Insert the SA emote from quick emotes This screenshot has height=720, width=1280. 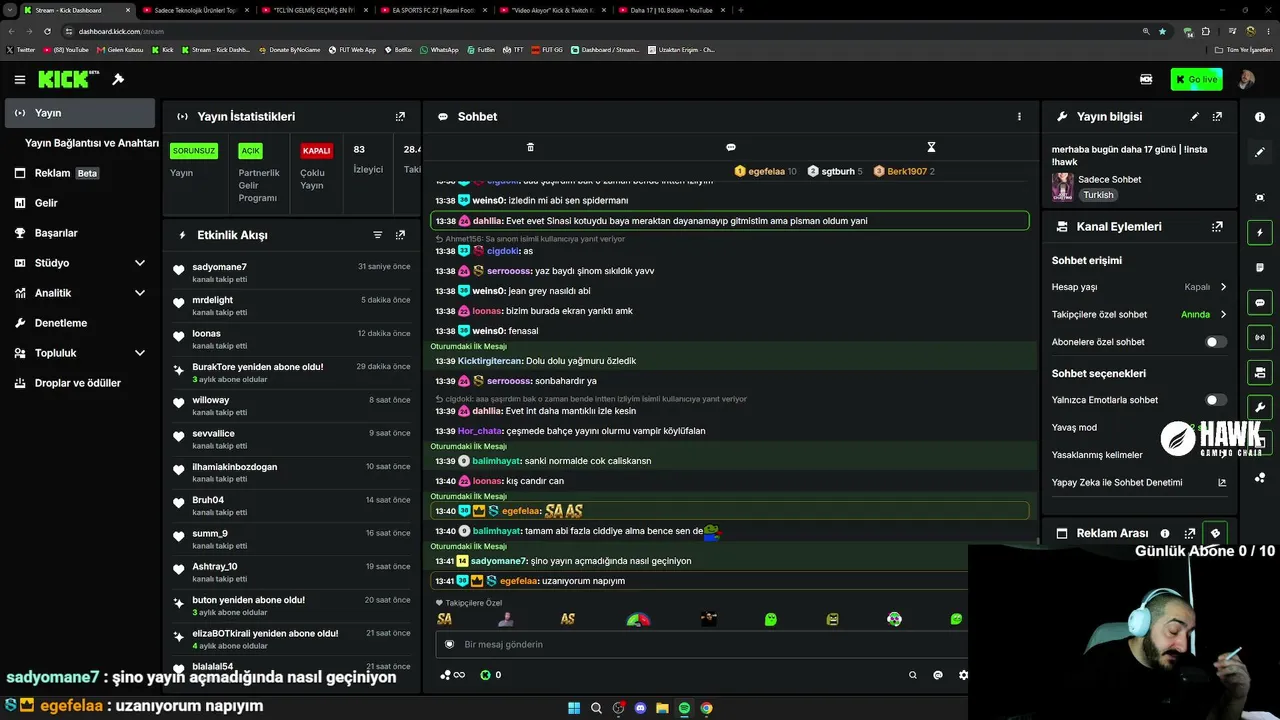(x=445, y=619)
